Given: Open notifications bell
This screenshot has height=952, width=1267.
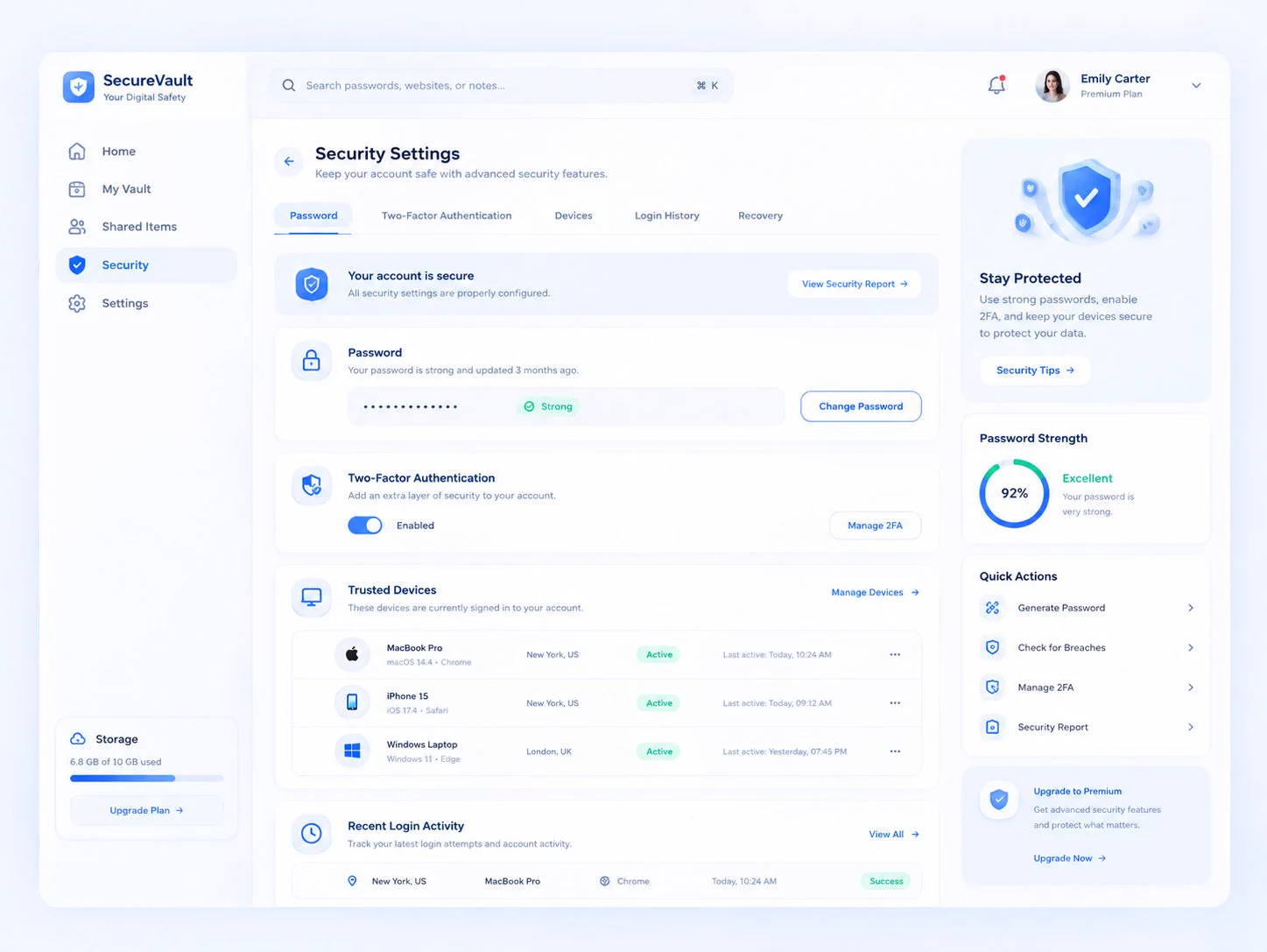Looking at the screenshot, I should (x=996, y=85).
